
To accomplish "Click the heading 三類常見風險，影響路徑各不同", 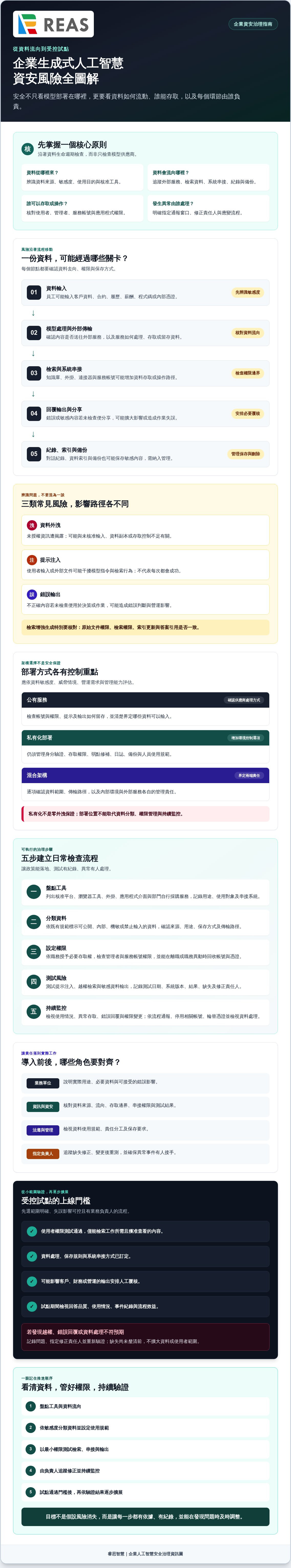I will [x=75, y=504].
